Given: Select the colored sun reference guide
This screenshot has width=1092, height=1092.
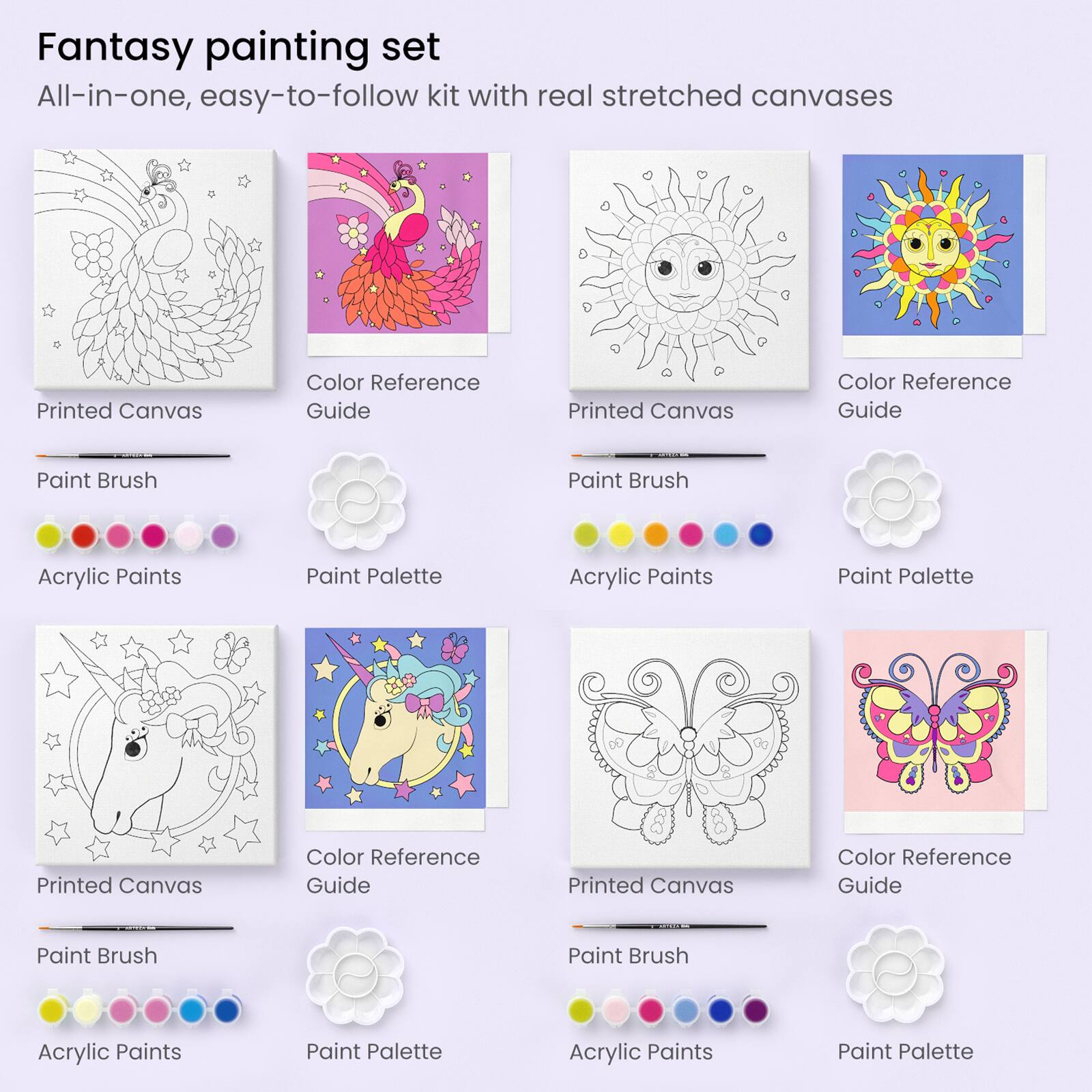Looking at the screenshot, I should [932, 244].
